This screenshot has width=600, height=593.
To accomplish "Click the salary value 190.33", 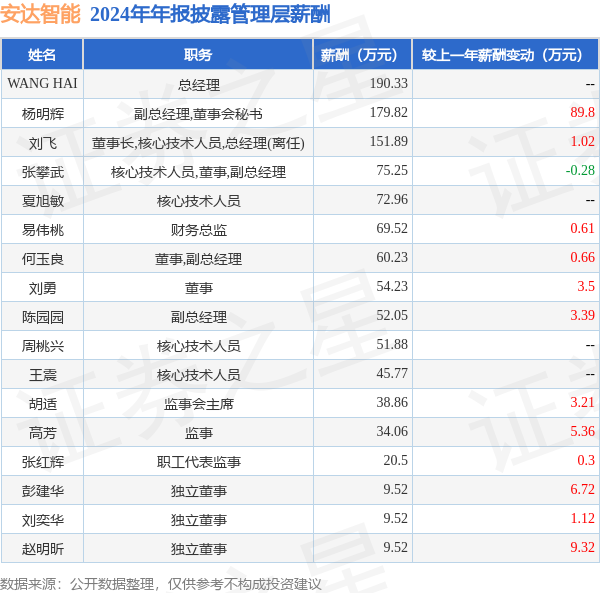I will (389, 83).
